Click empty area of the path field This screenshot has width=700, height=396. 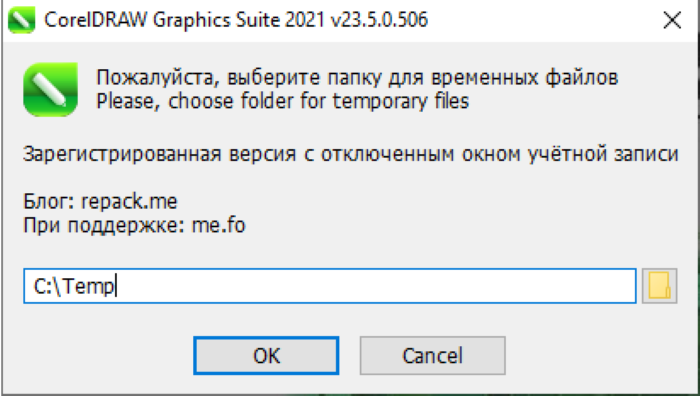pyautogui.click(x=375, y=286)
